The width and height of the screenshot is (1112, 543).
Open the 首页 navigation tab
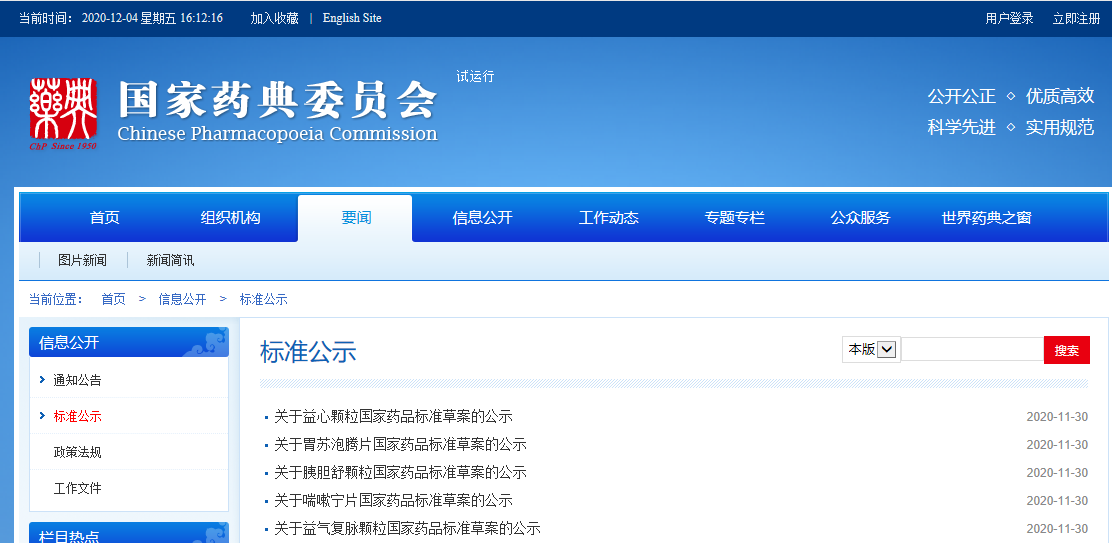tap(105, 218)
